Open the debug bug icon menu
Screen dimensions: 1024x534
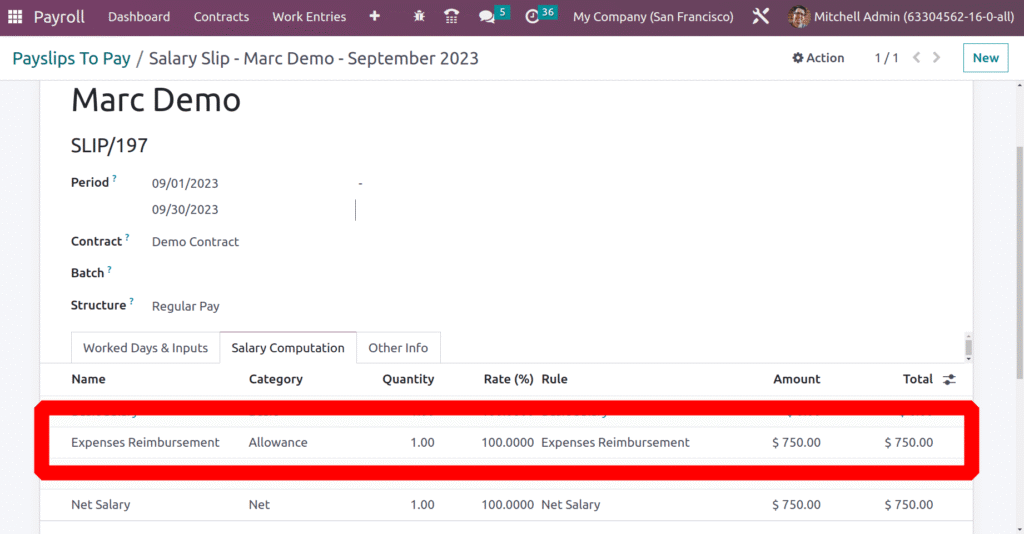pos(419,17)
